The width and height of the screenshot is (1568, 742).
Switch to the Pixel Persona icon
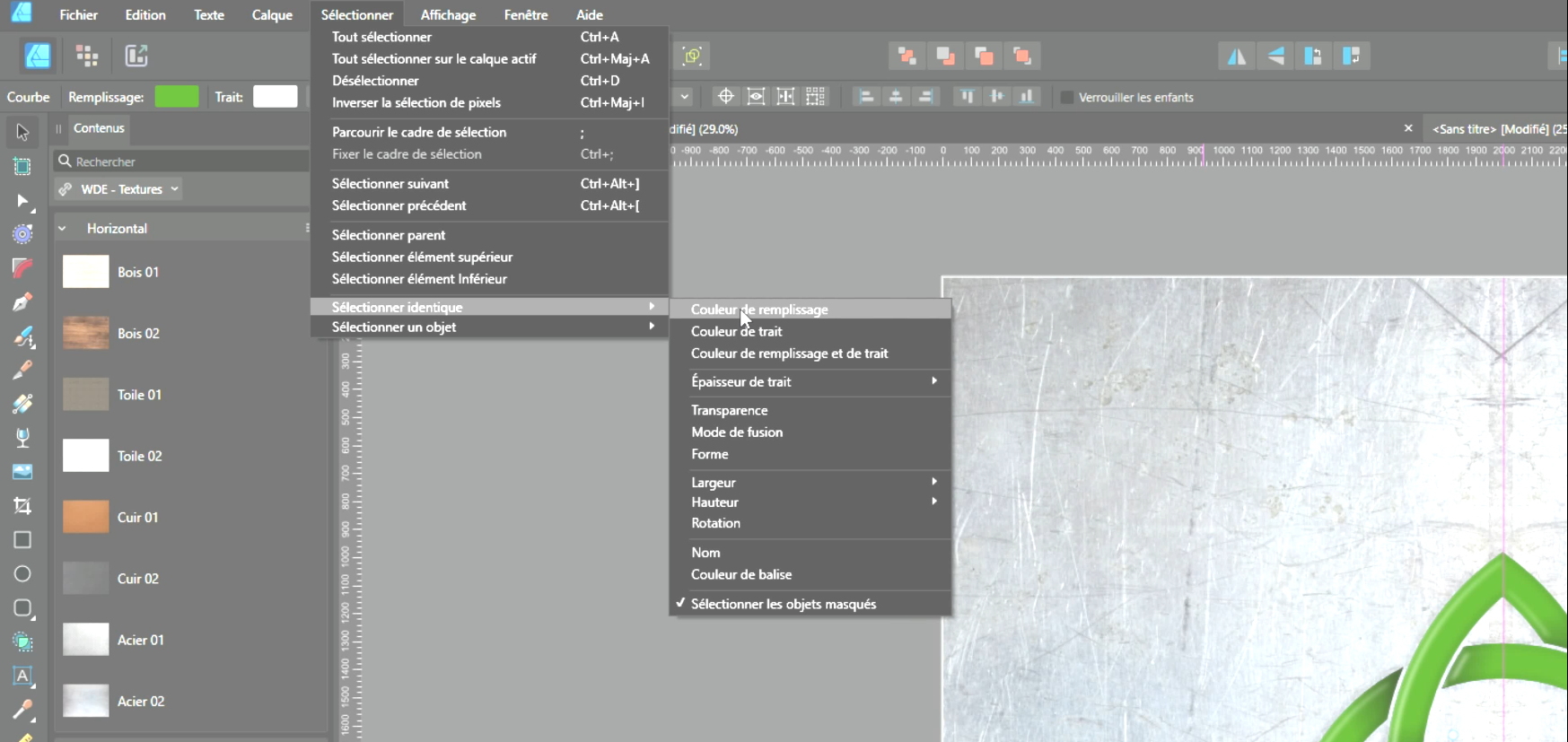coord(87,56)
